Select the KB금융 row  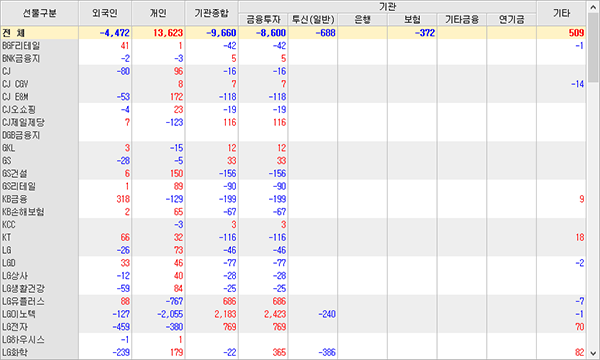(293, 199)
